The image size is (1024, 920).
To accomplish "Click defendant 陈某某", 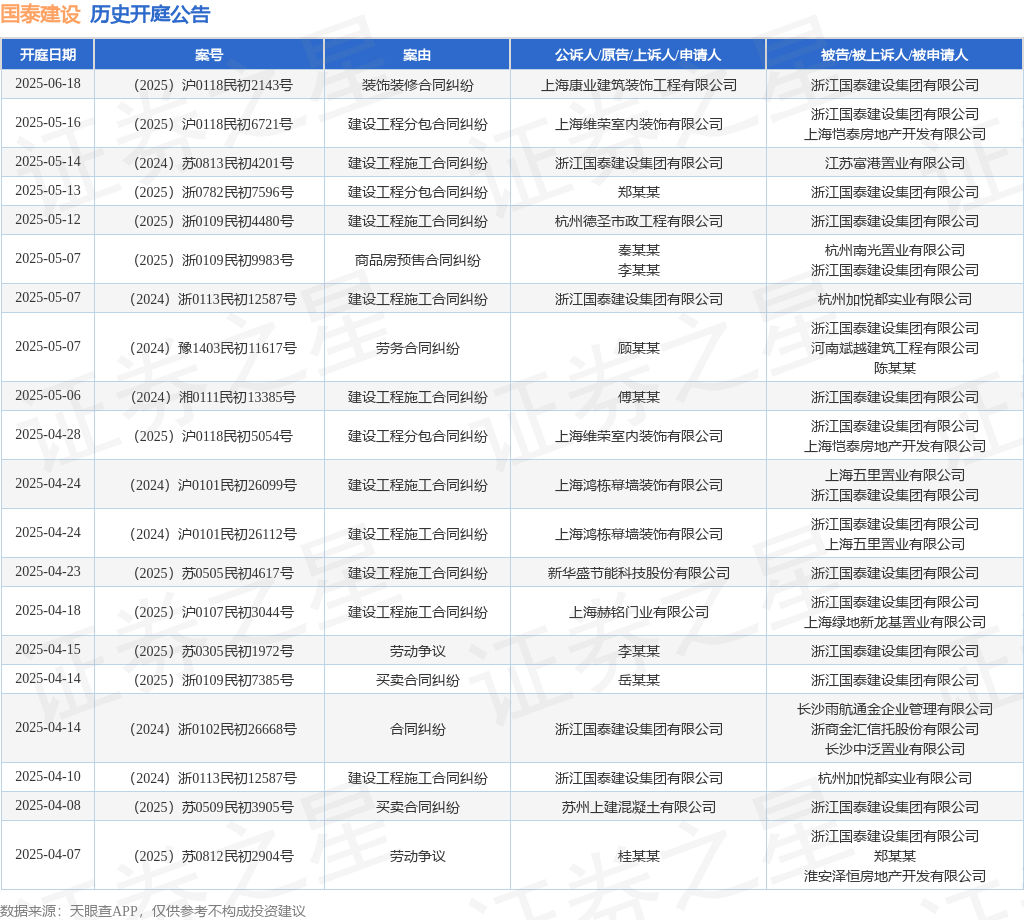I will point(895,368).
